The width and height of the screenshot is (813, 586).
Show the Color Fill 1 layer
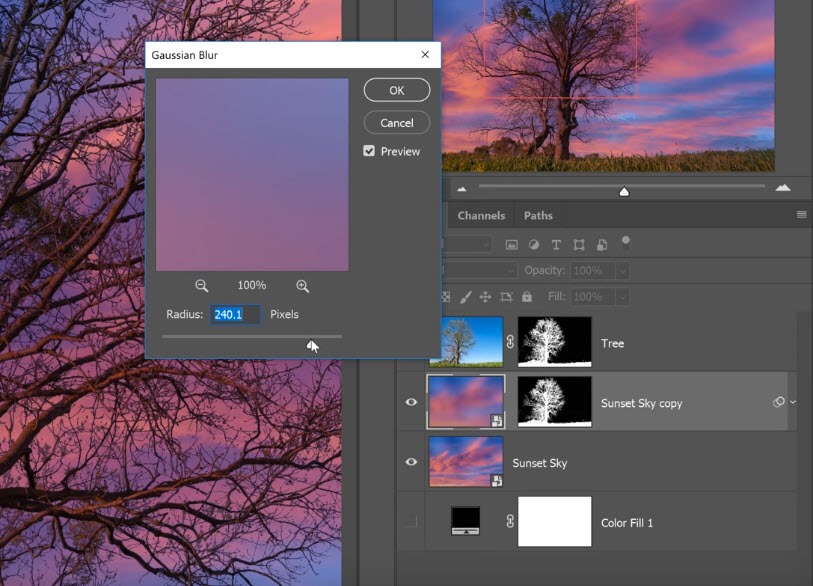click(410, 522)
